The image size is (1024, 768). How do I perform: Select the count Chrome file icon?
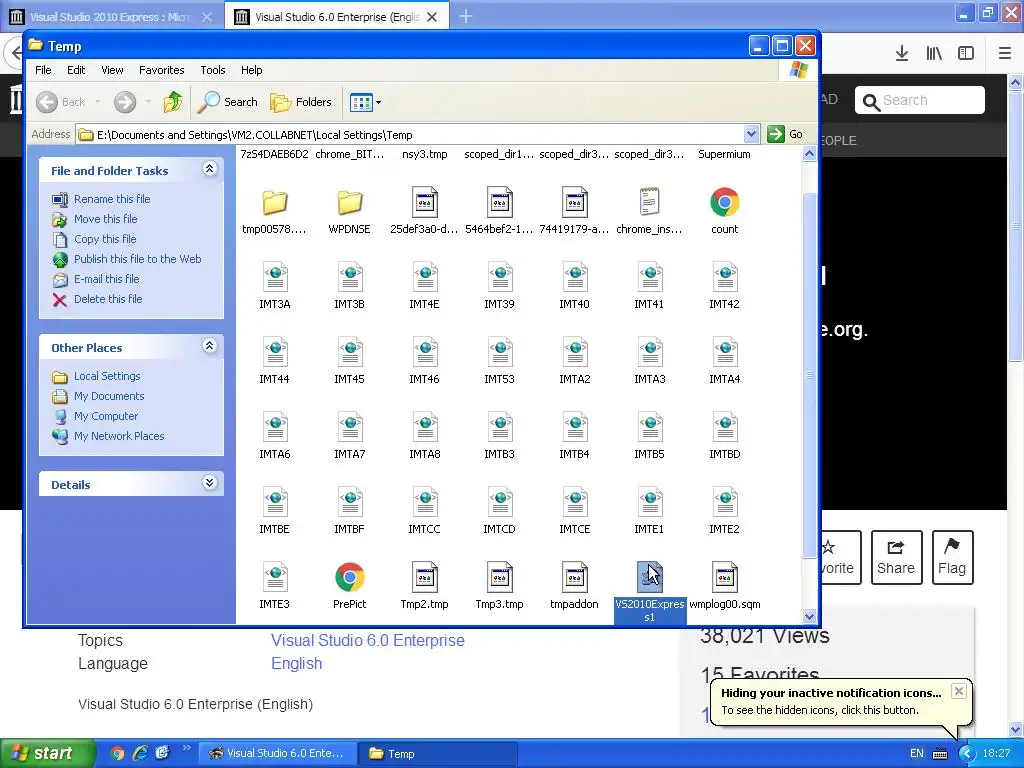[724, 202]
